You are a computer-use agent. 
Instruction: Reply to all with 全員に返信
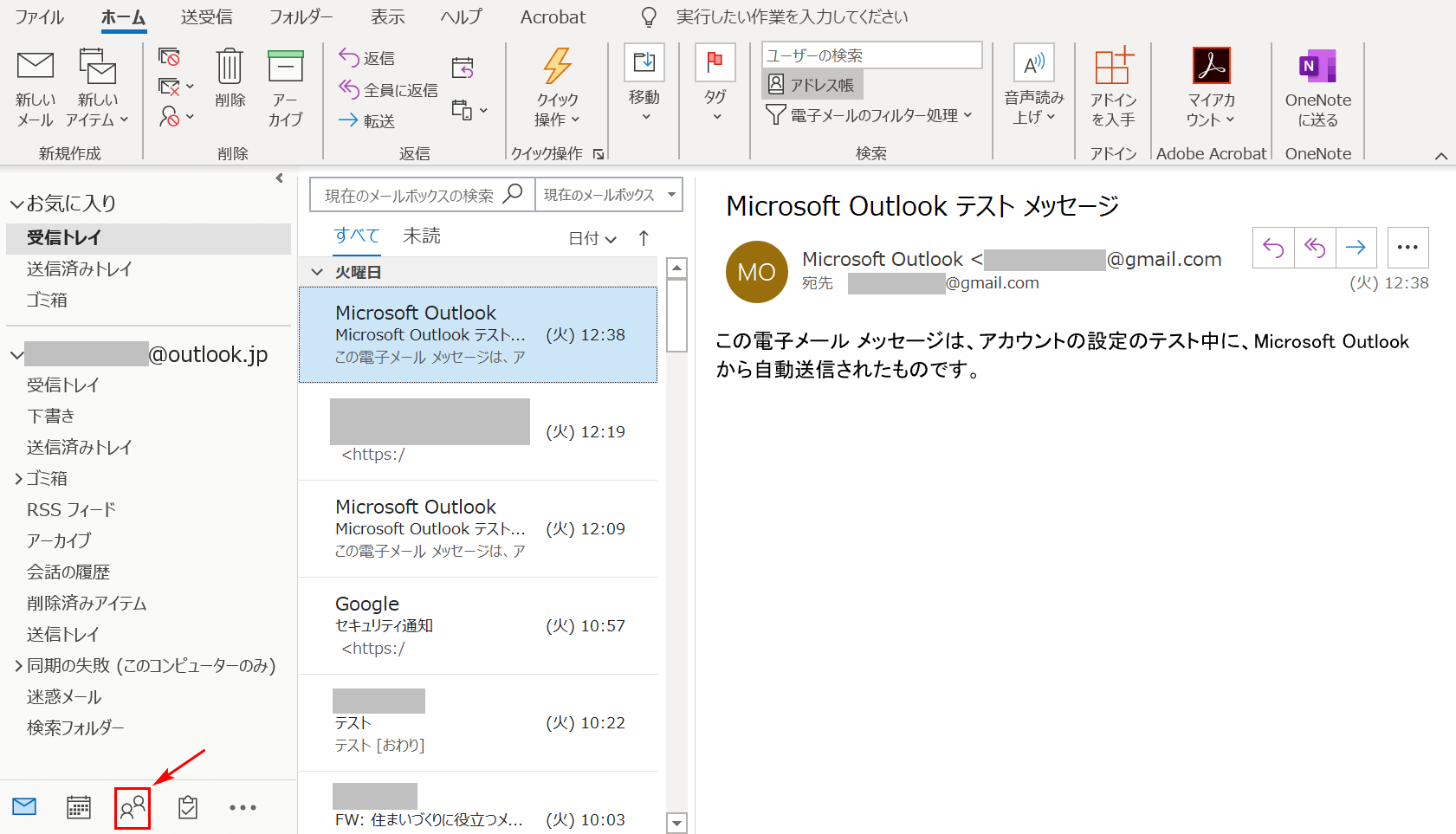[x=388, y=89]
